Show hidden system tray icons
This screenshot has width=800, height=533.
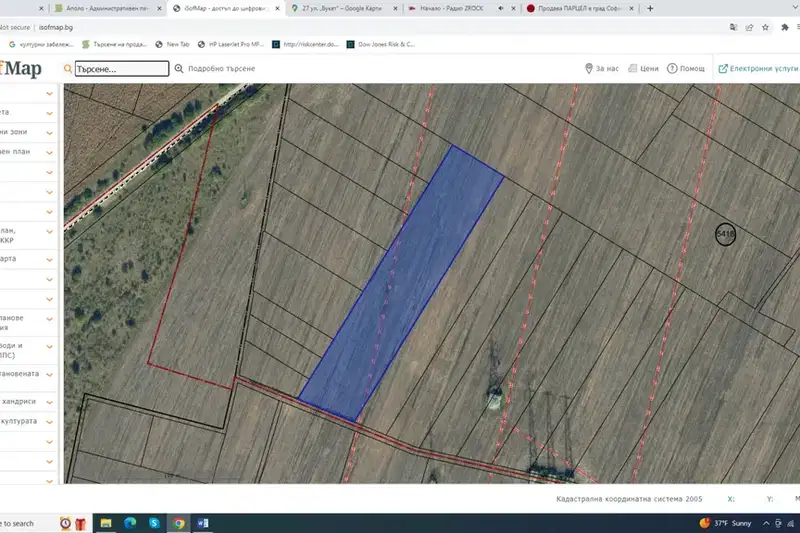(766, 523)
